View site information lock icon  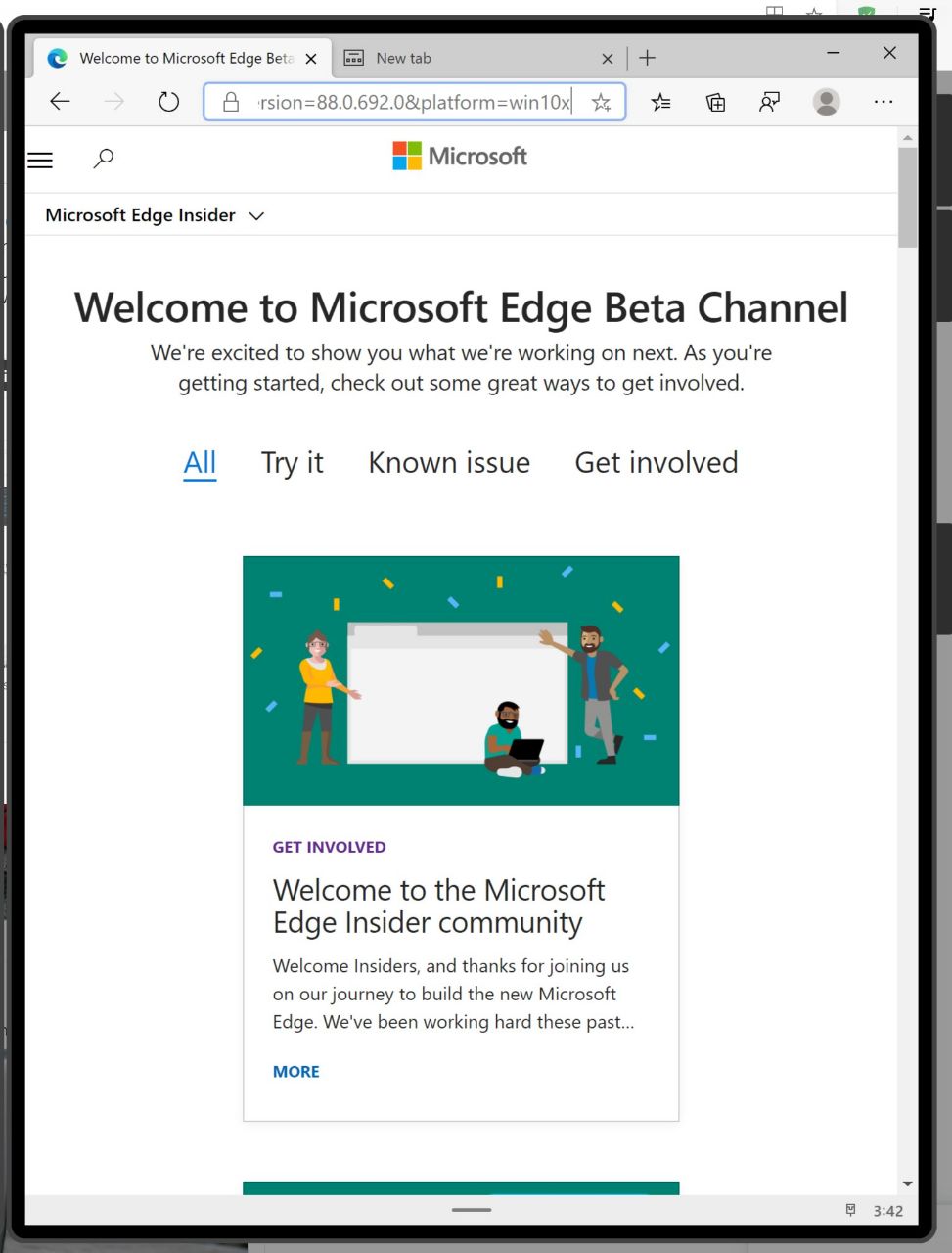point(231,102)
